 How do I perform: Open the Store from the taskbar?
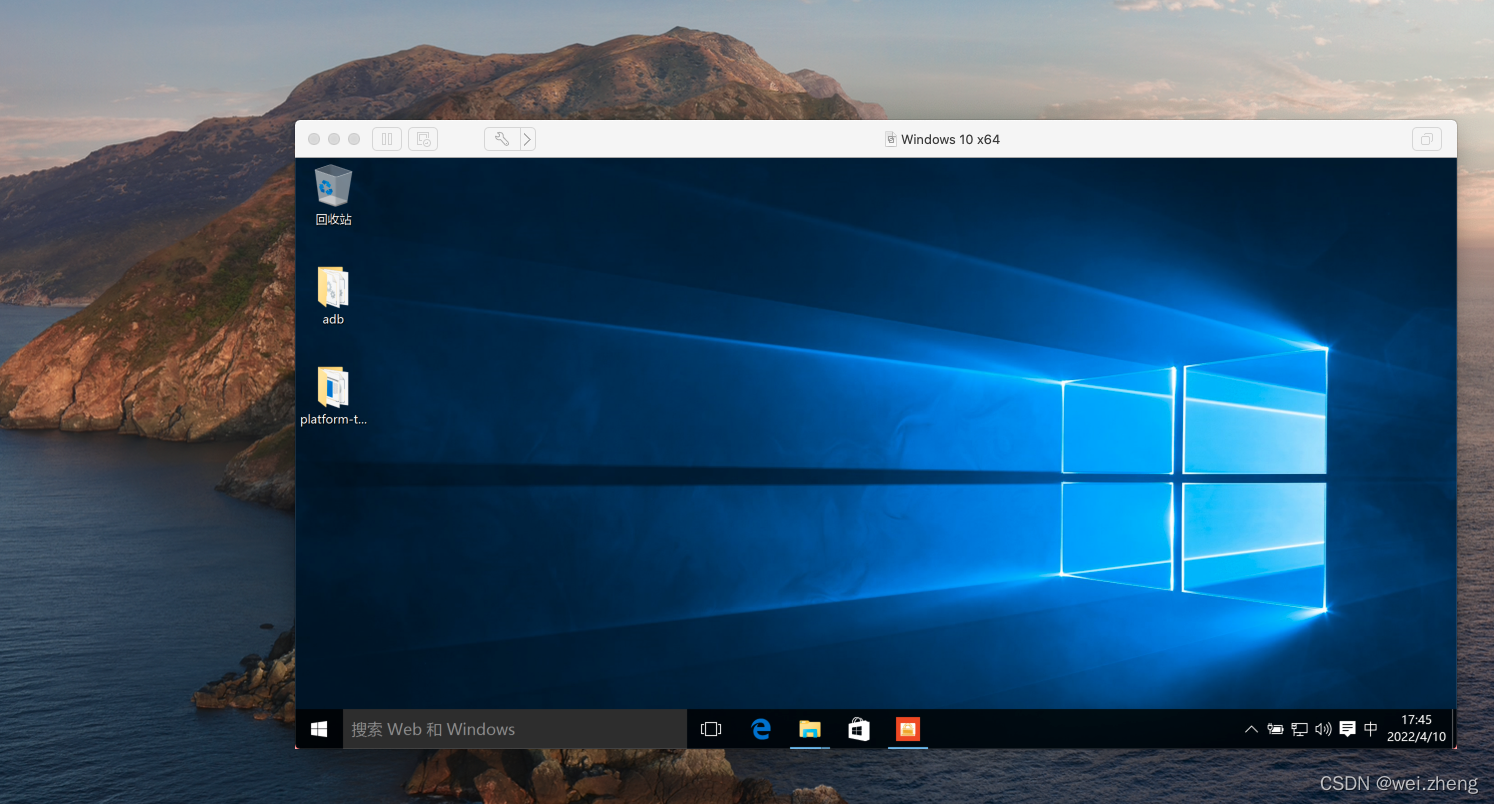coord(859,729)
